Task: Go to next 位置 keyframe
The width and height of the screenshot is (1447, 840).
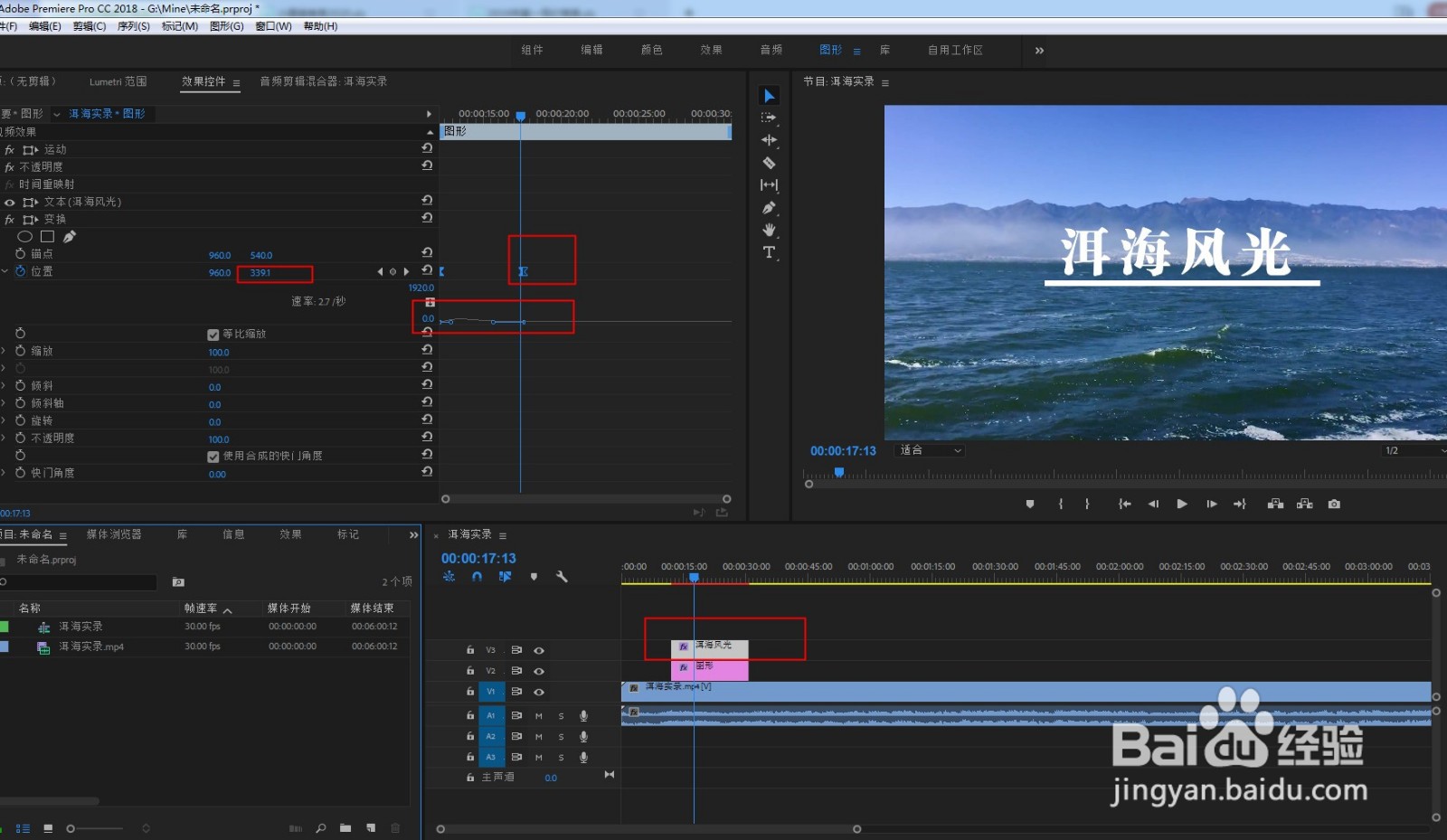Action: click(x=406, y=271)
